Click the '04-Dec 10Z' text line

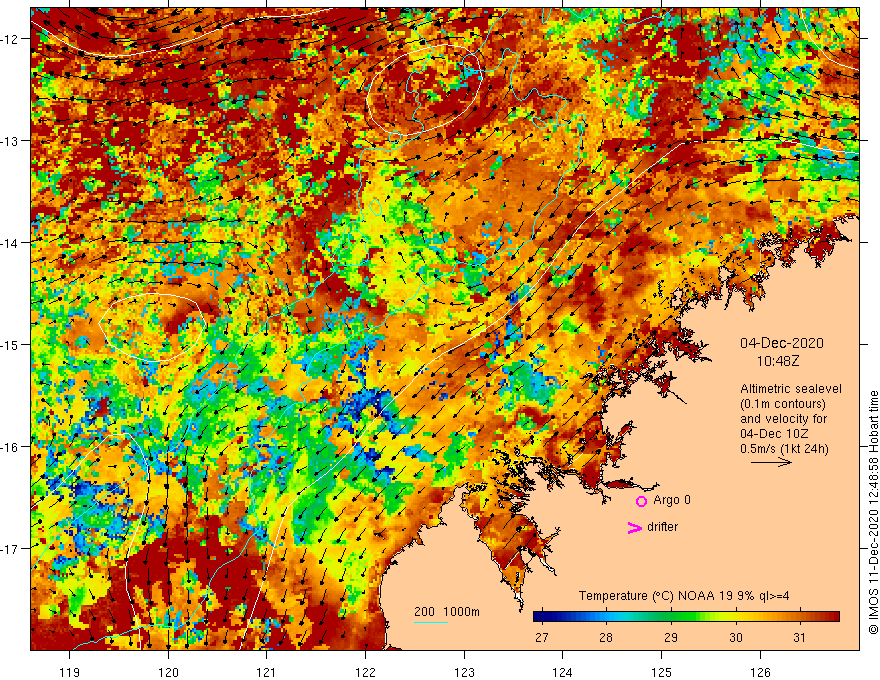coord(776,434)
